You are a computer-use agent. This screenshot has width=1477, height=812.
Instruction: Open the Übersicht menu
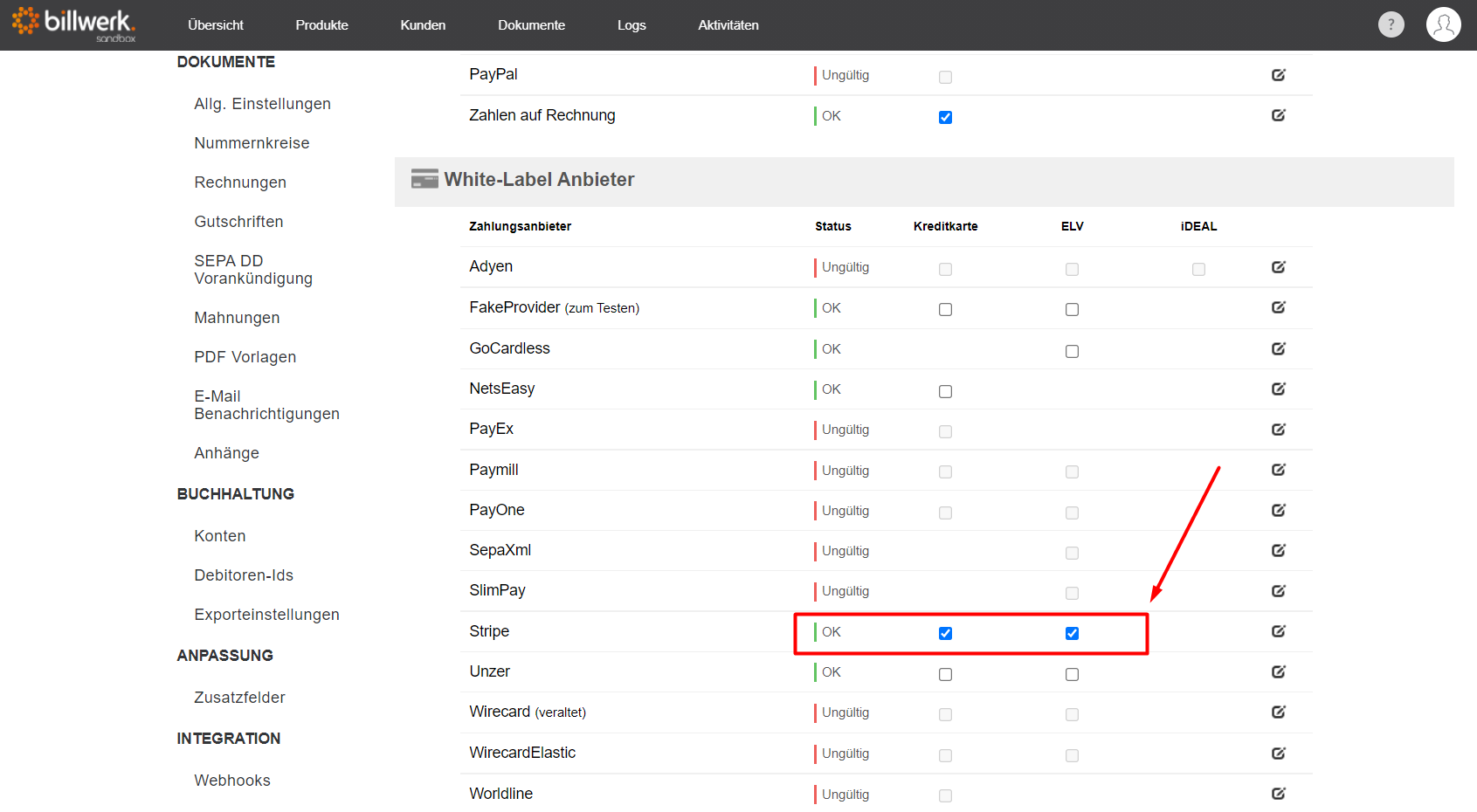click(216, 25)
